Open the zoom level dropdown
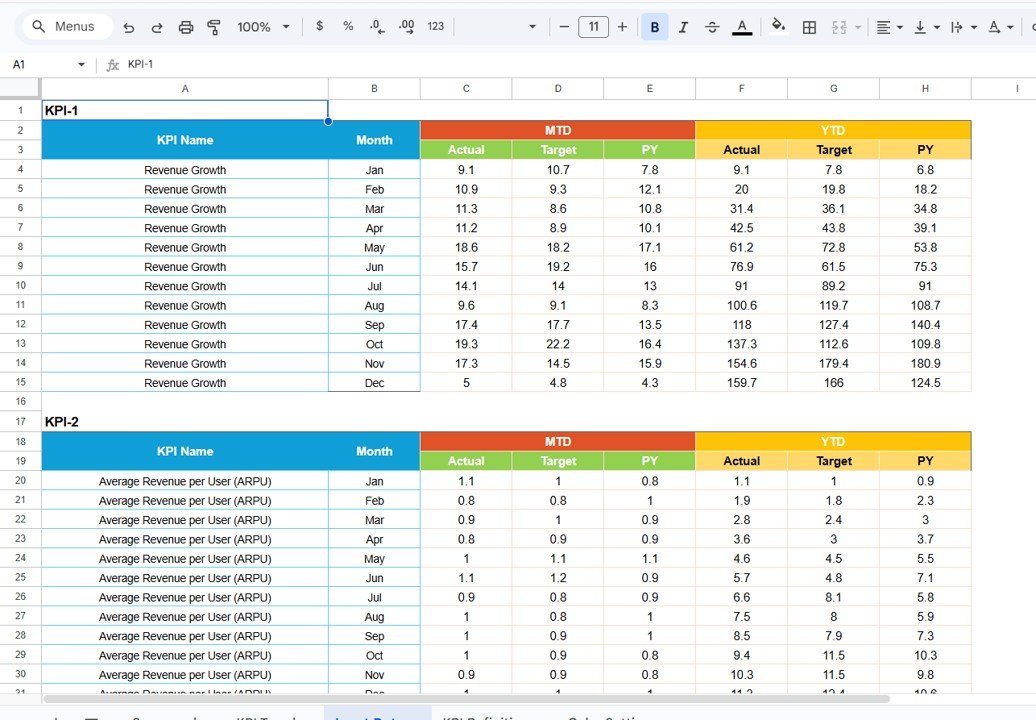This screenshot has height=720, width=1036. point(263,27)
